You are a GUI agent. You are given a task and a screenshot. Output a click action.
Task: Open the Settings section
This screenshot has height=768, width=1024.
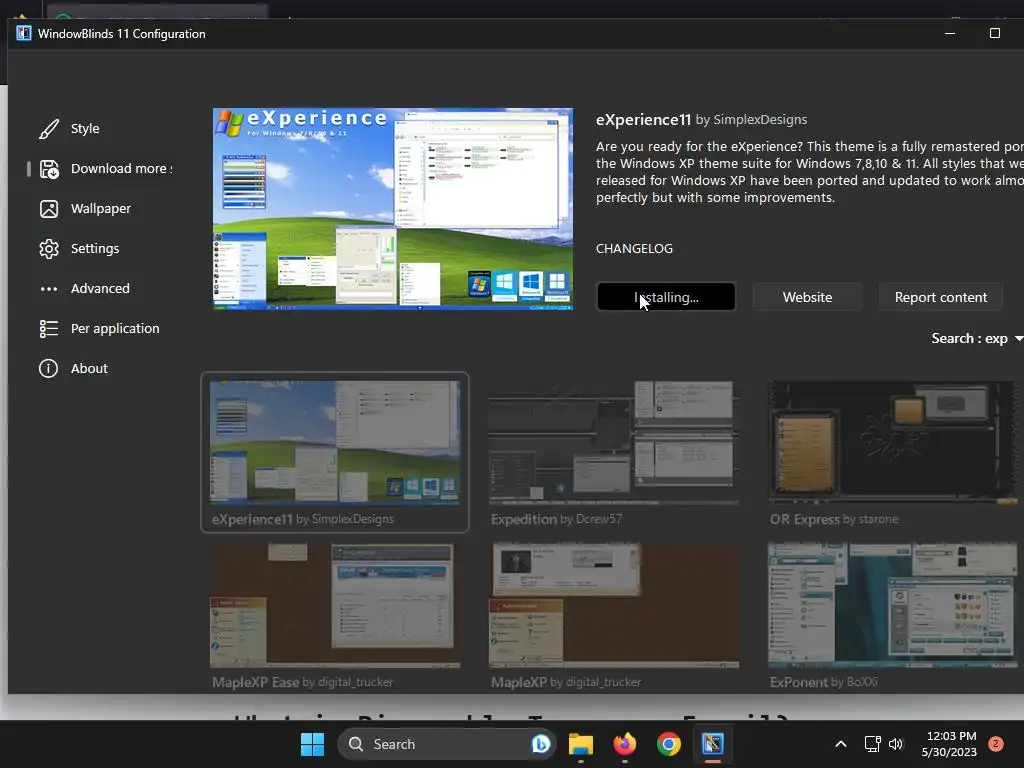click(x=95, y=248)
